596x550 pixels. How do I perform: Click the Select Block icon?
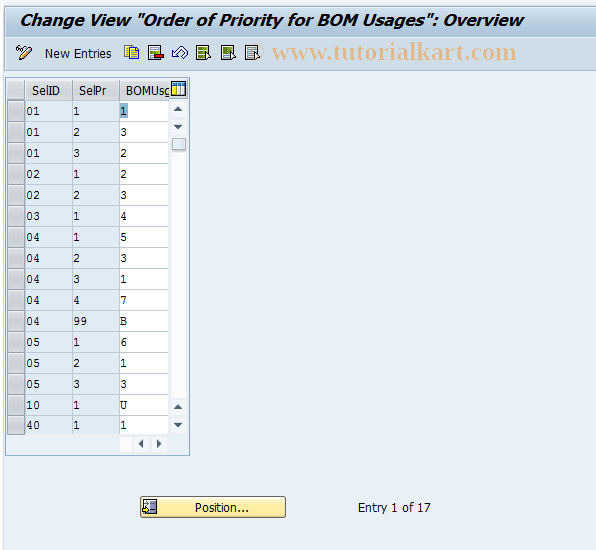click(228, 53)
